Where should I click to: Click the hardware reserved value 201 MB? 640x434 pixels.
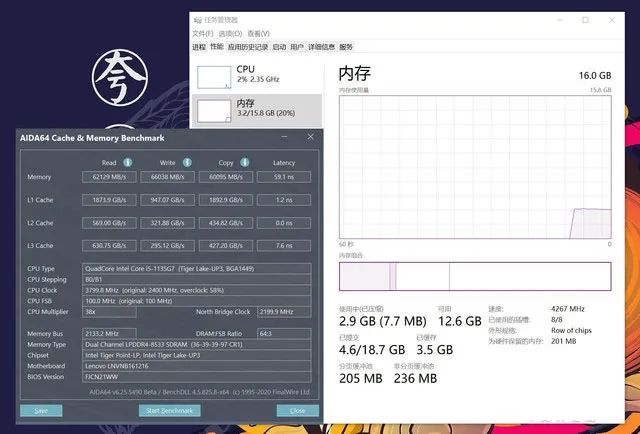pos(563,341)
